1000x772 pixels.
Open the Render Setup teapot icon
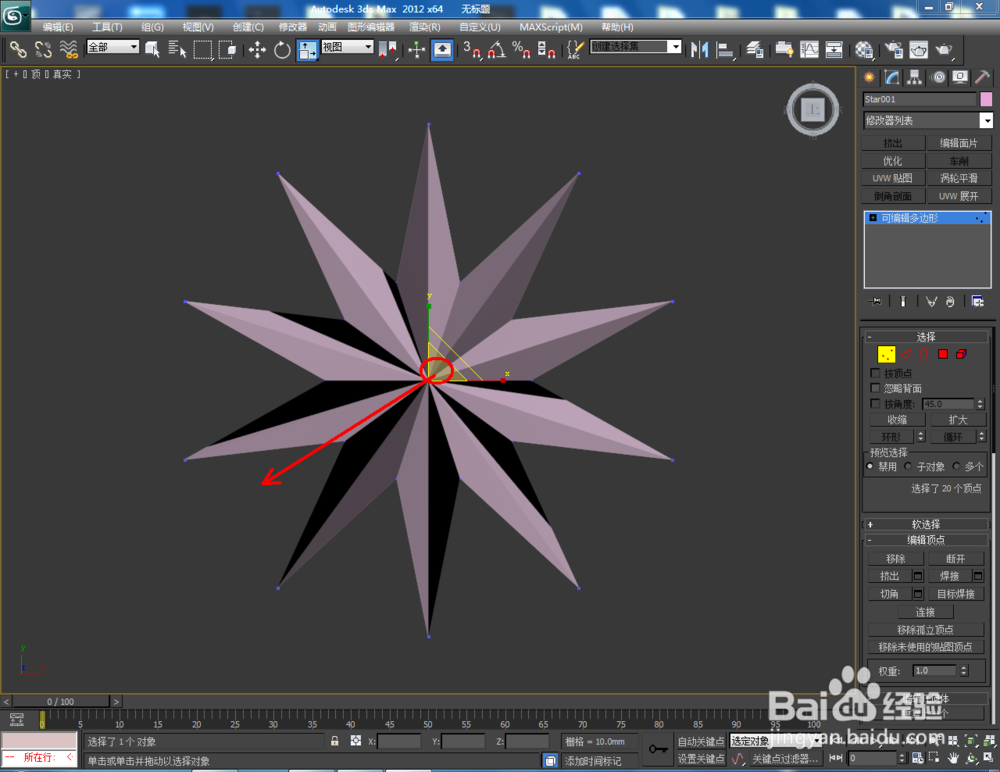tap(893, 49)
